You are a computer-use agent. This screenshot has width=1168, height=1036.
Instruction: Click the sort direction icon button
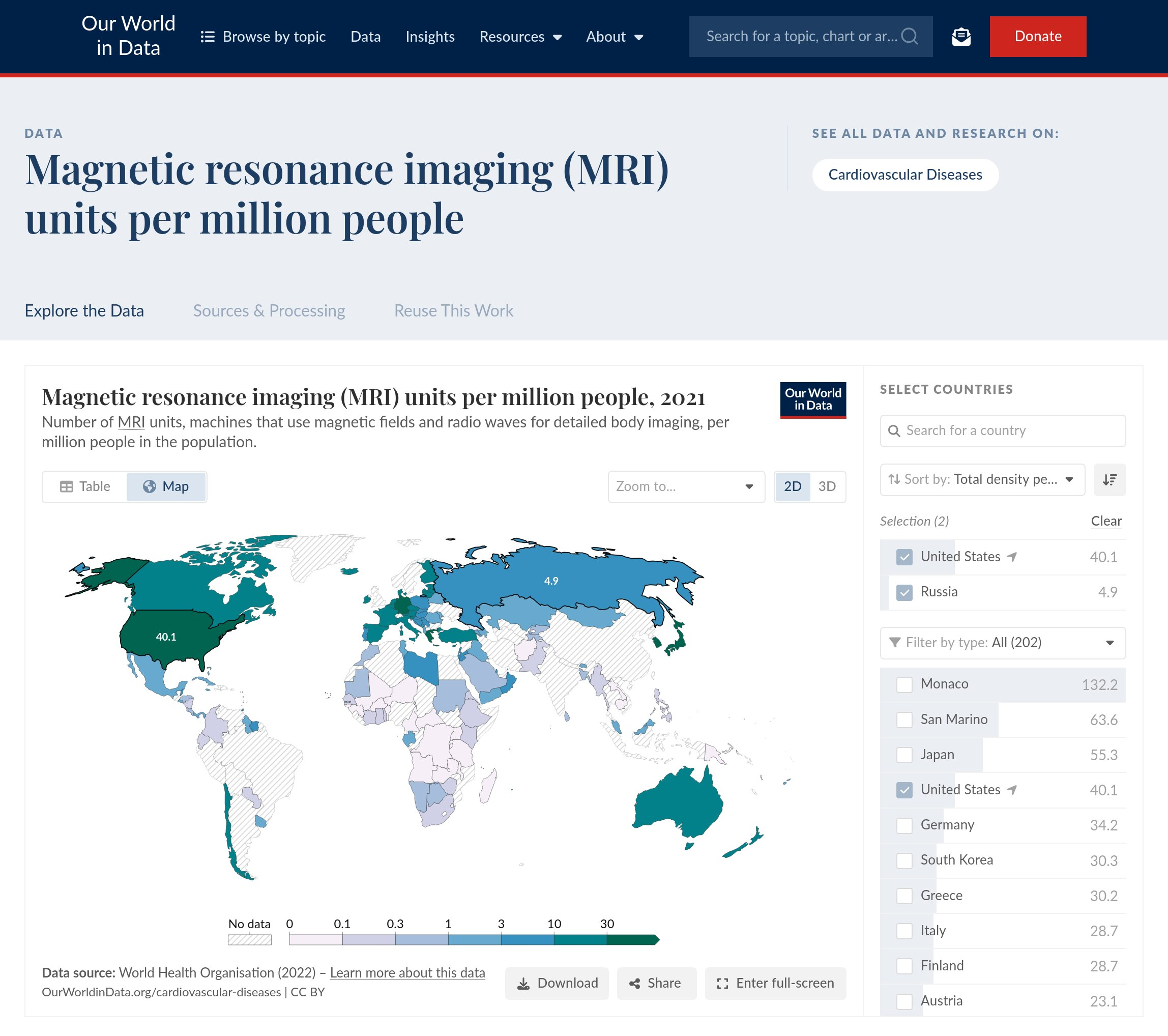tap(1109, 479)
